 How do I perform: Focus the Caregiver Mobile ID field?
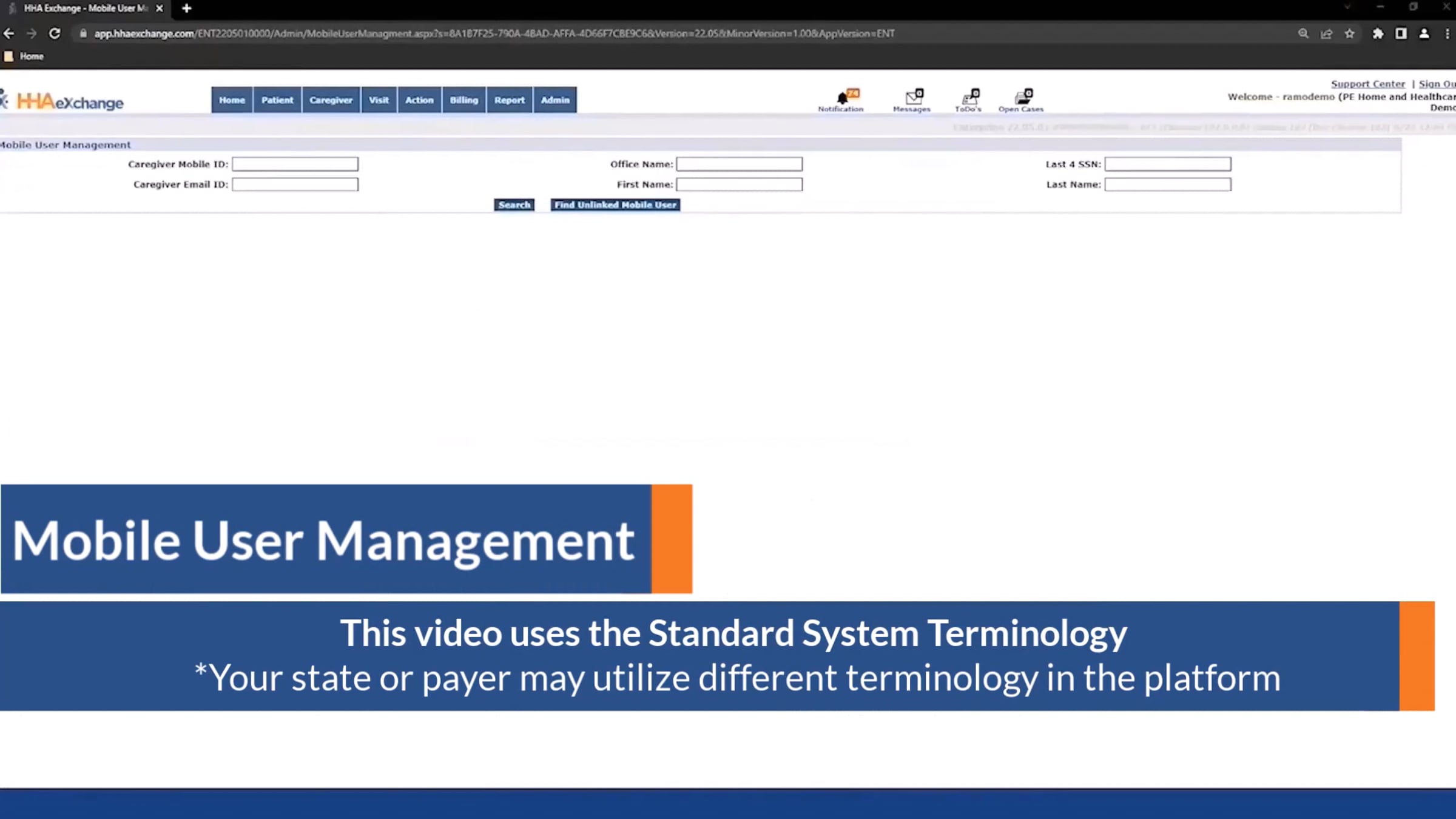[295, 164]
